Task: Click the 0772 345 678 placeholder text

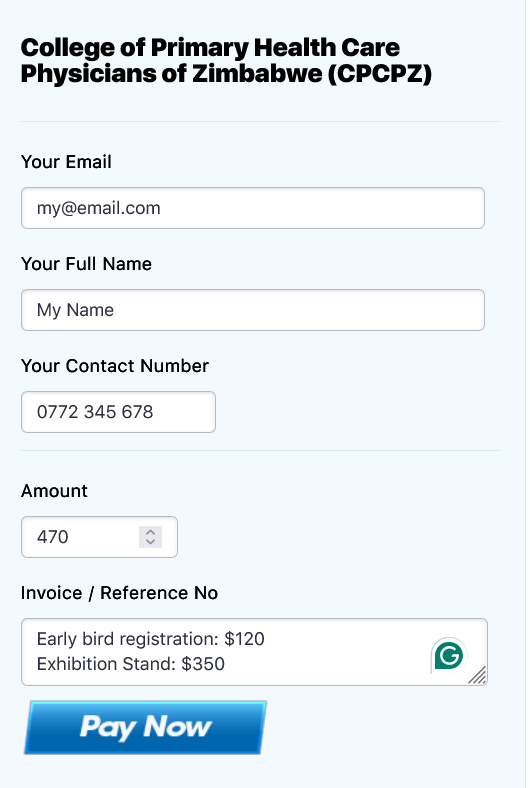Action: coord(95,412)
